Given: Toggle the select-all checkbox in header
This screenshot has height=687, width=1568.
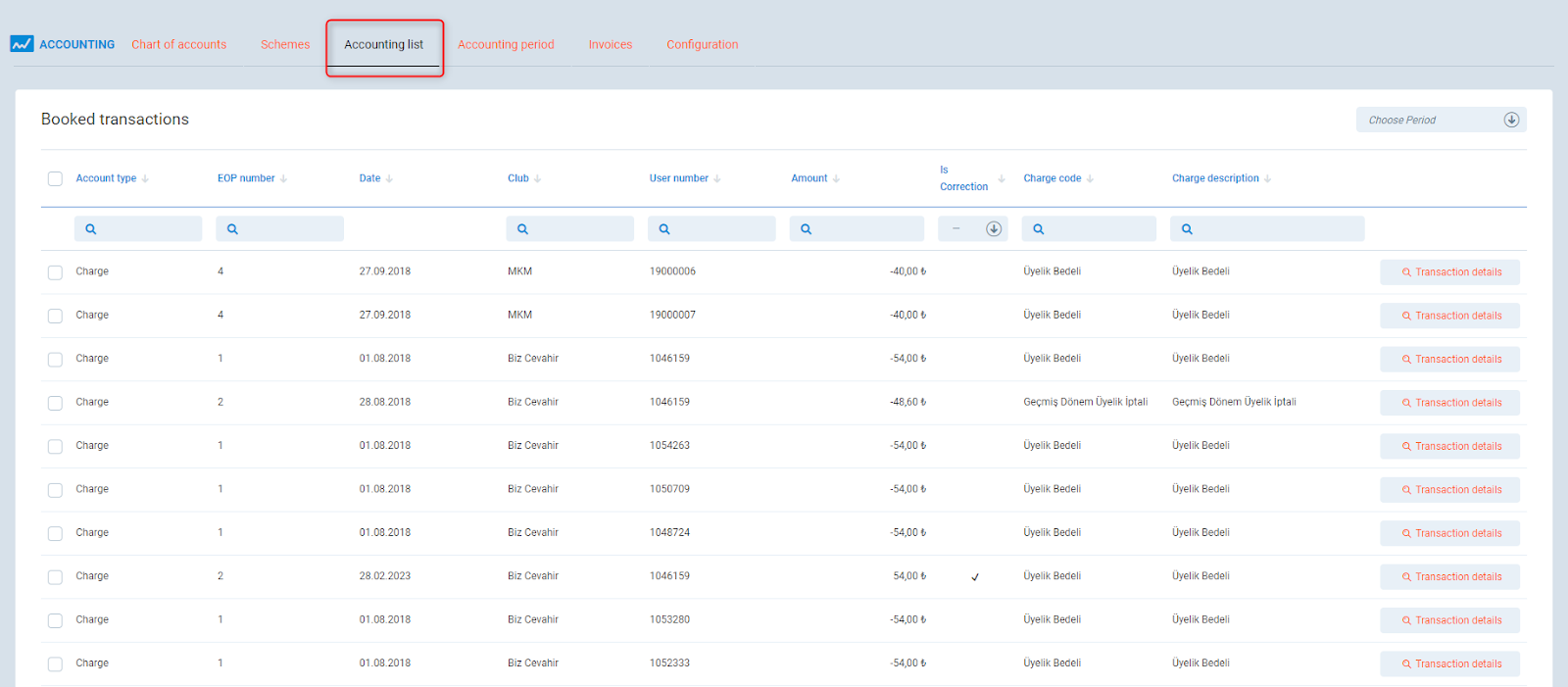Looking at the screenshot, I should pos(55,178).
